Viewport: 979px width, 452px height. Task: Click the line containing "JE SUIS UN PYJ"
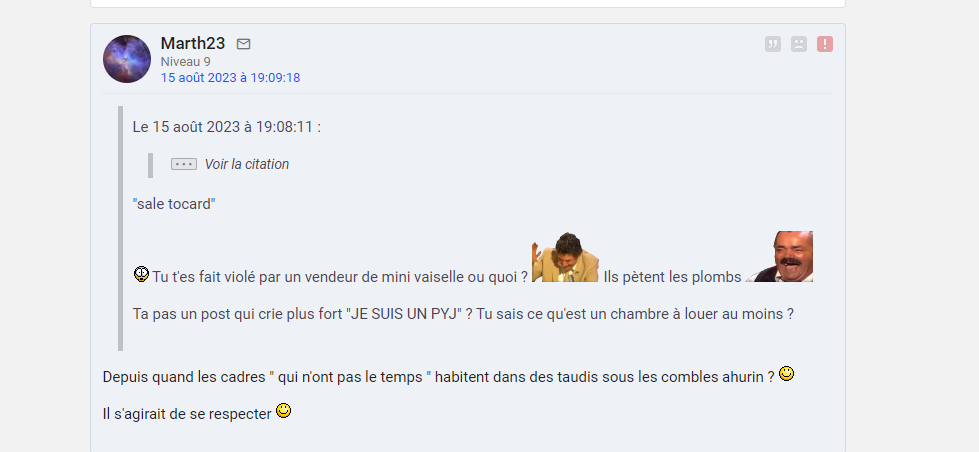[463, 313]
